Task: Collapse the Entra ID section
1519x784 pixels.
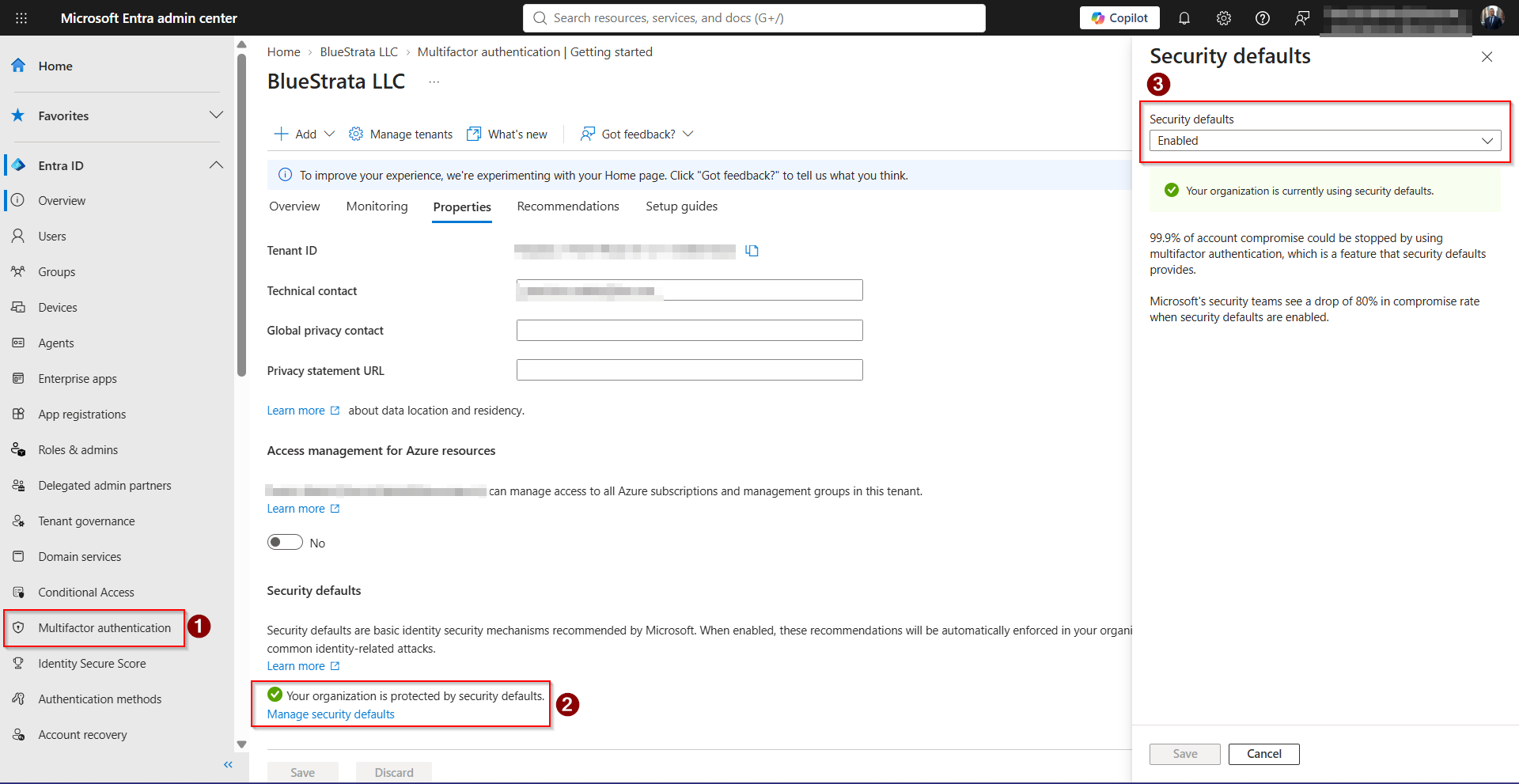Action: coord(215,165)
